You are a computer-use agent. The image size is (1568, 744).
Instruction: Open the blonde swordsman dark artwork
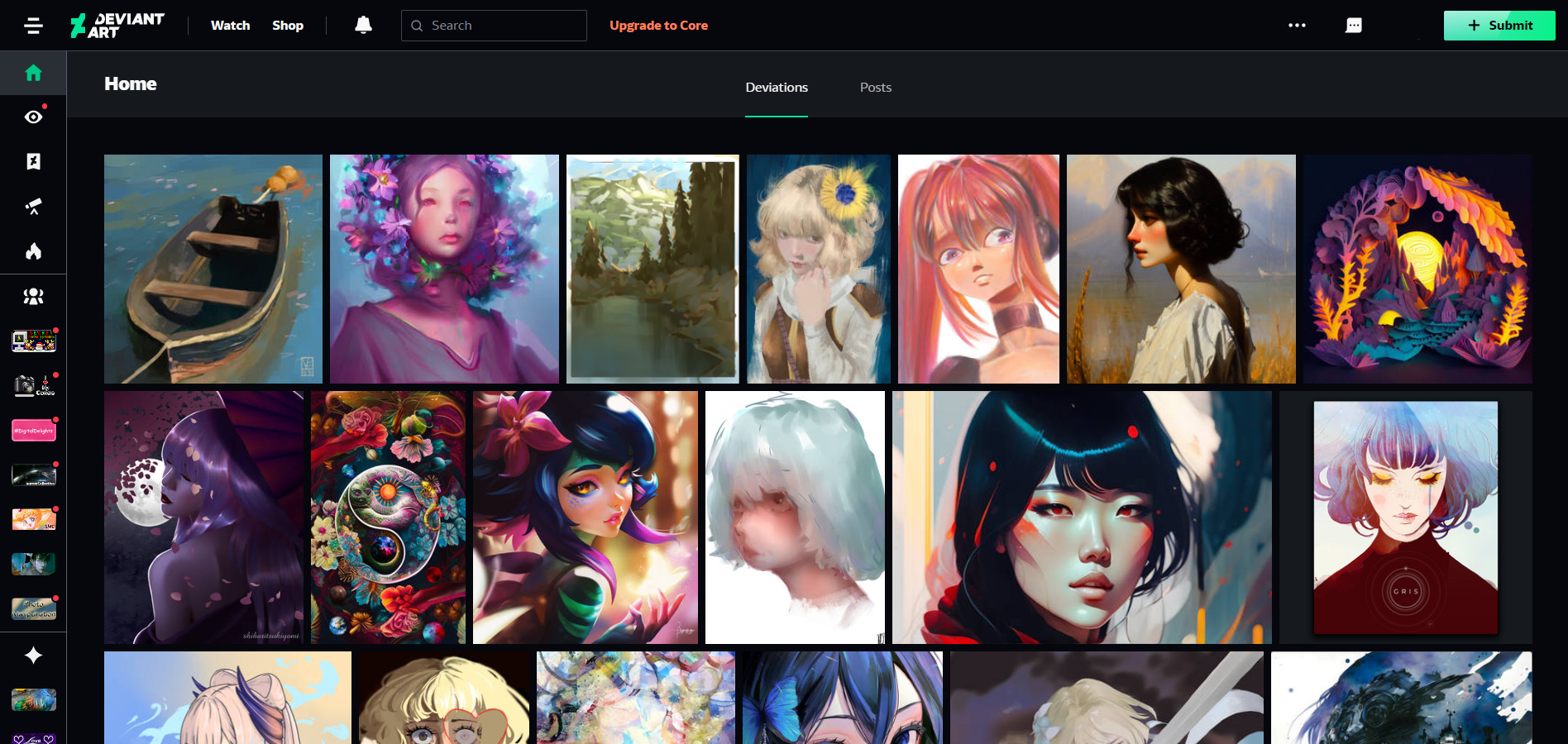click(x=1107, y=698)
